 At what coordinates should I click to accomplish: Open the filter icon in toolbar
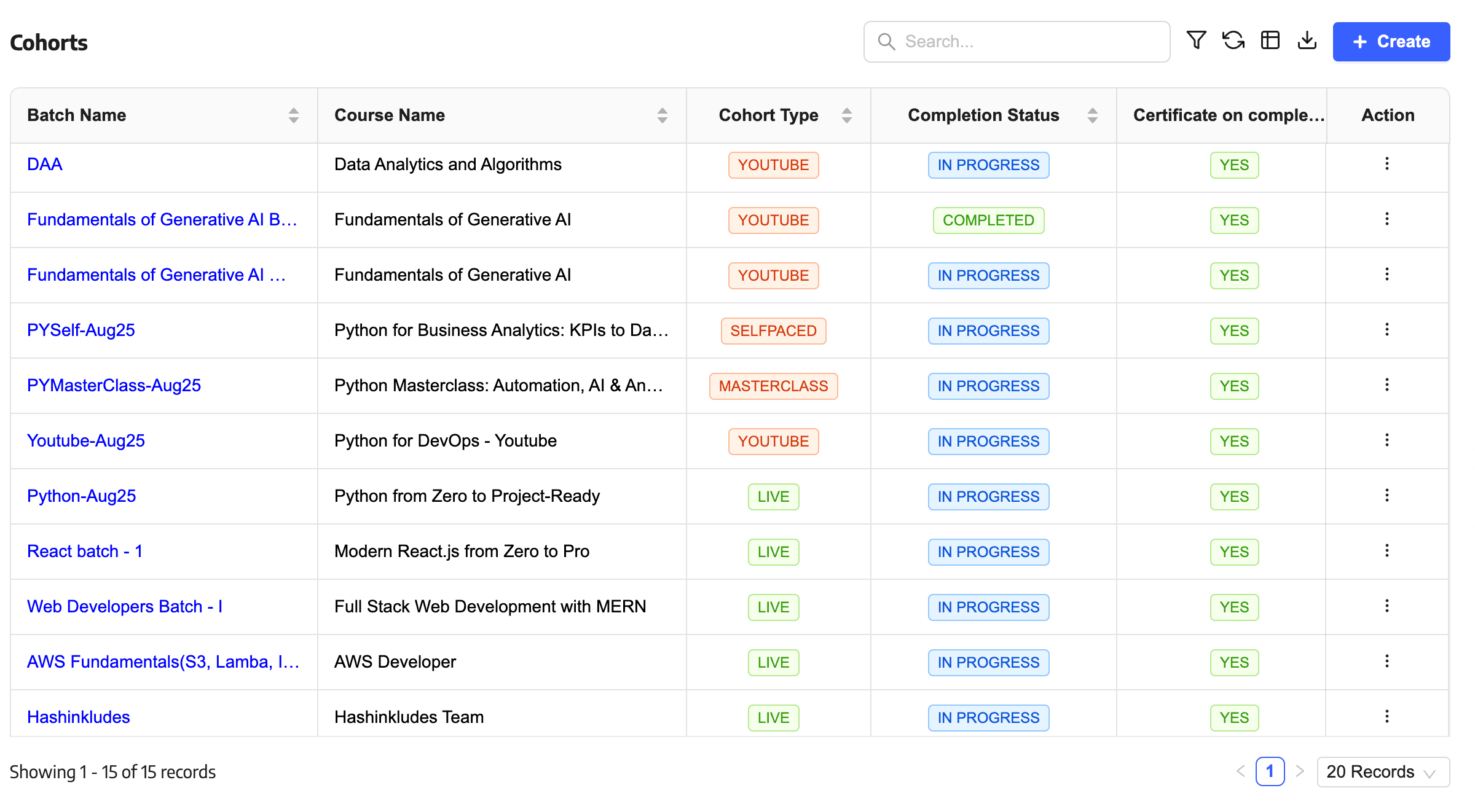click(1196, 41)
